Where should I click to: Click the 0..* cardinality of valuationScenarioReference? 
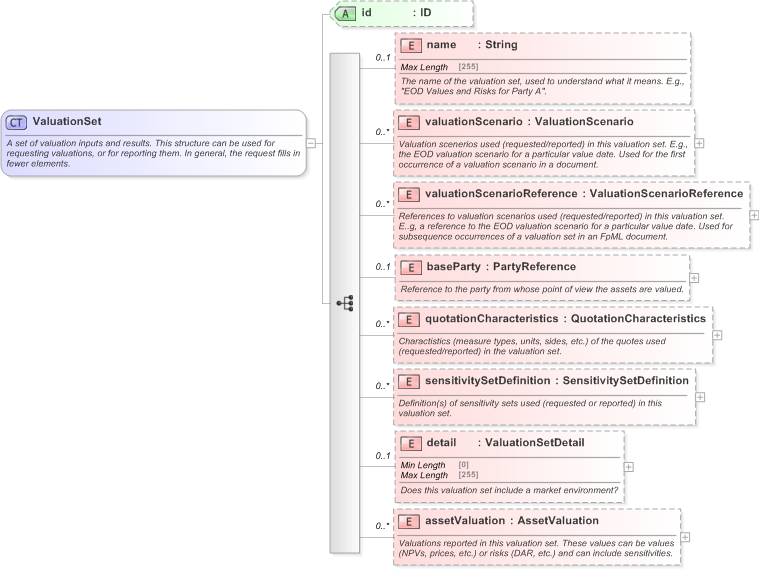pos(382,204)
